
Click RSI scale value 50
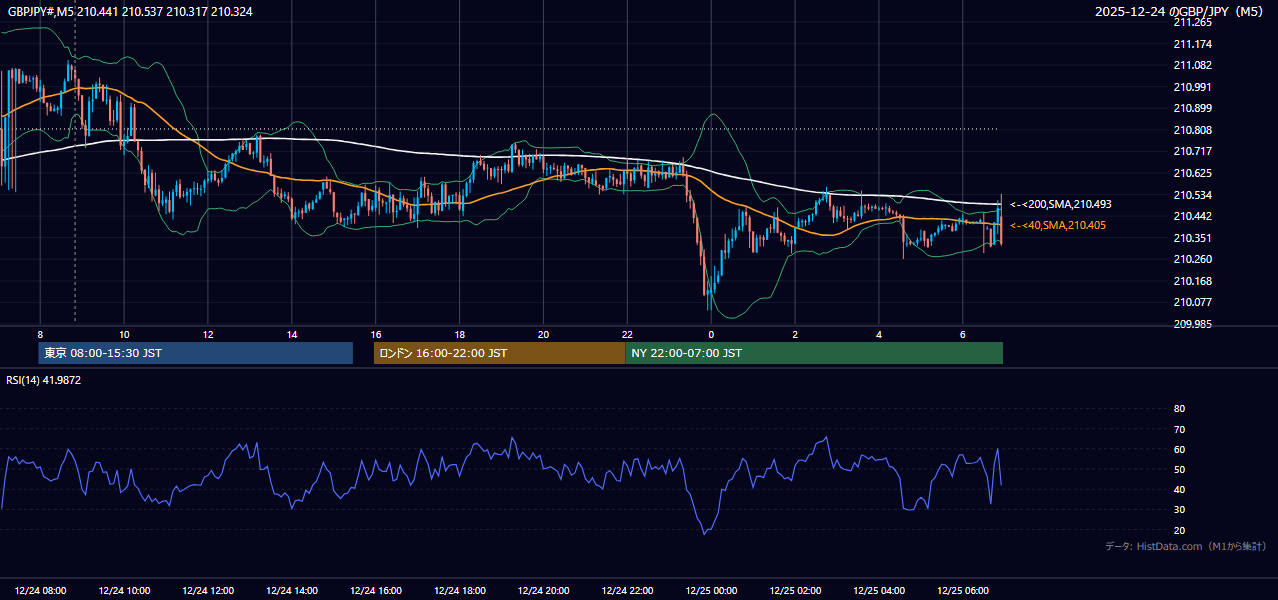click(1179, 469)
